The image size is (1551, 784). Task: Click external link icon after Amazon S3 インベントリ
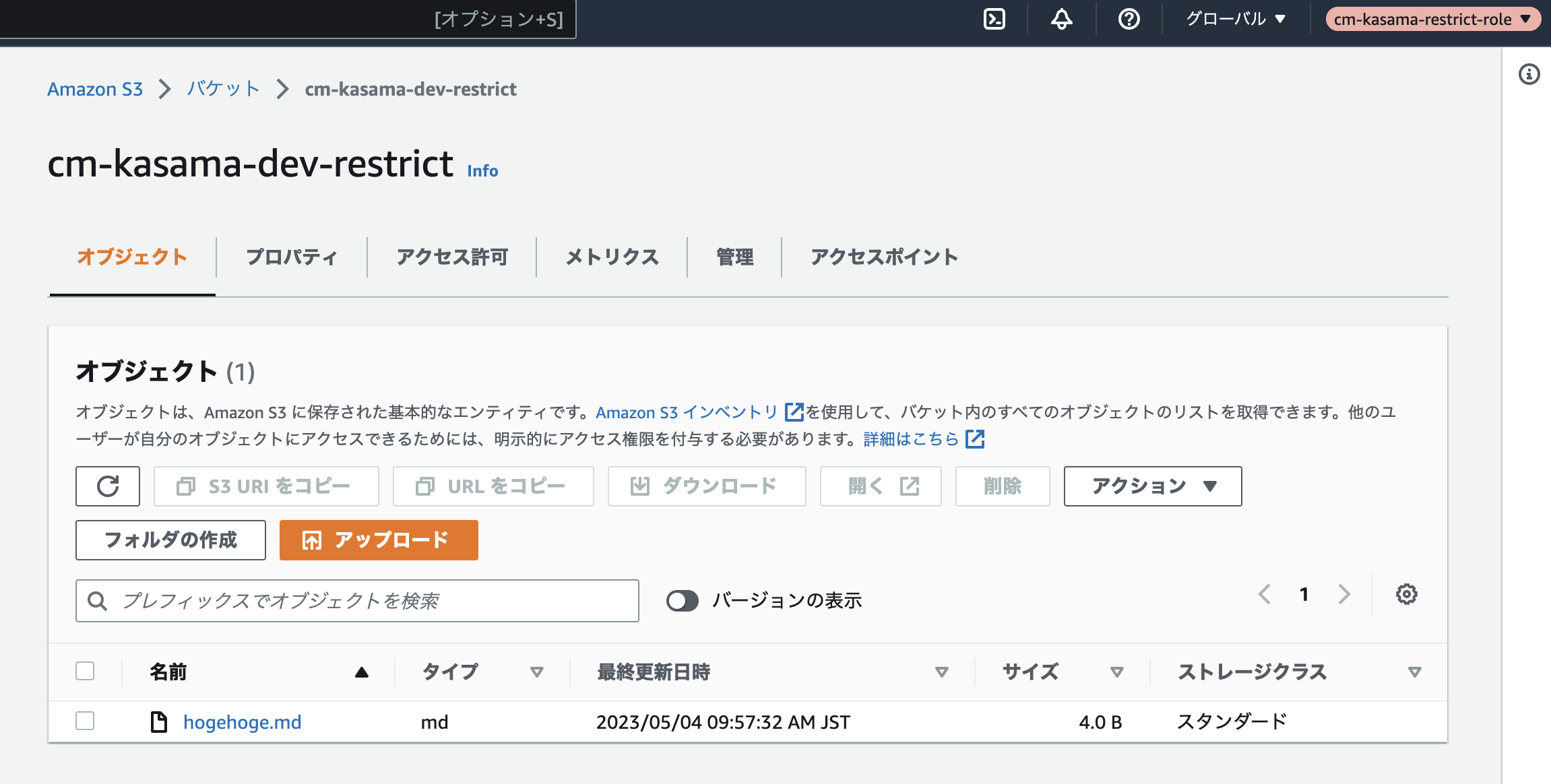tap(794, 412)
